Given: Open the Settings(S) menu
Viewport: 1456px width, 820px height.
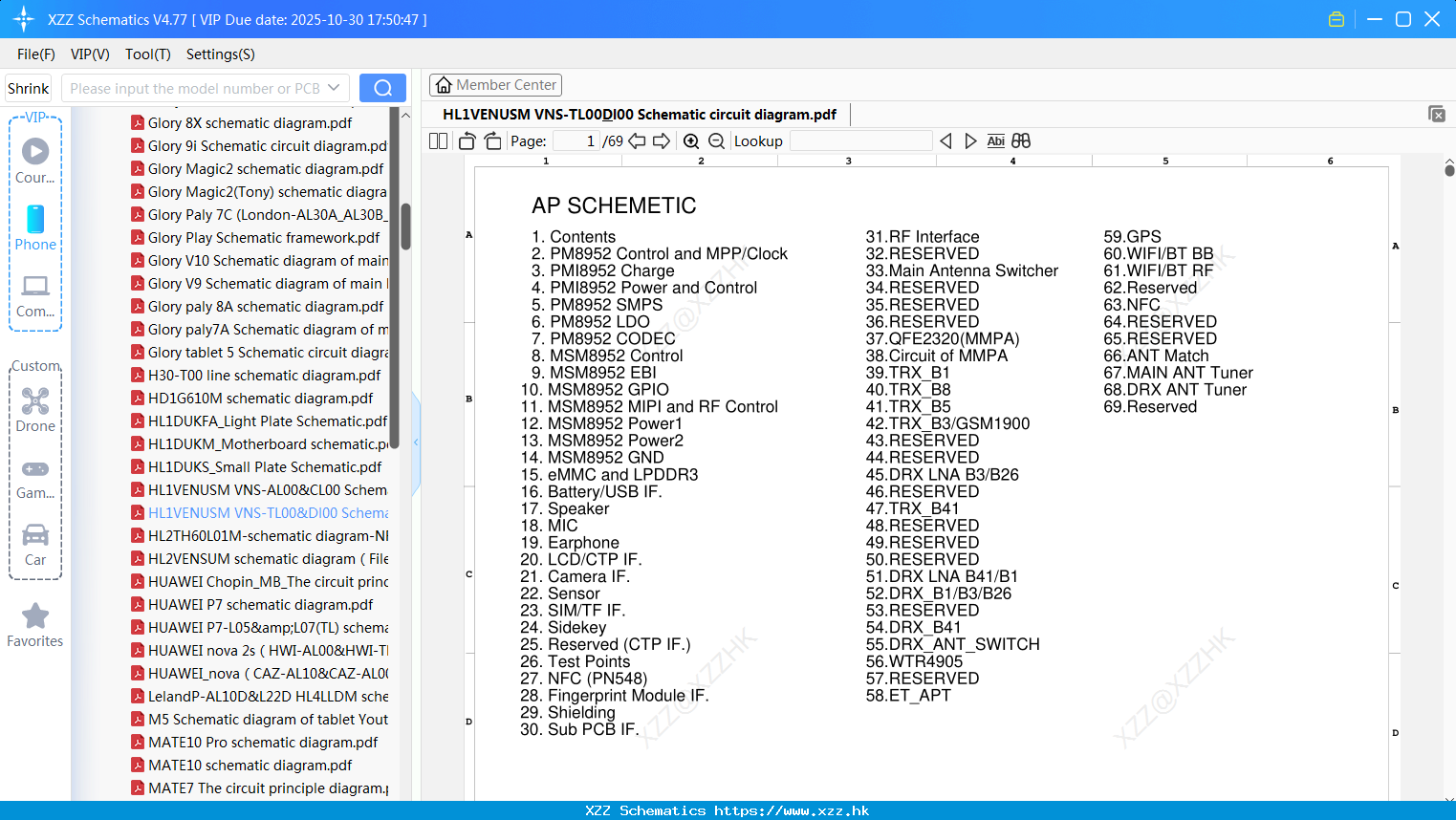Looking at the screenshot, I should click(221, 54).
